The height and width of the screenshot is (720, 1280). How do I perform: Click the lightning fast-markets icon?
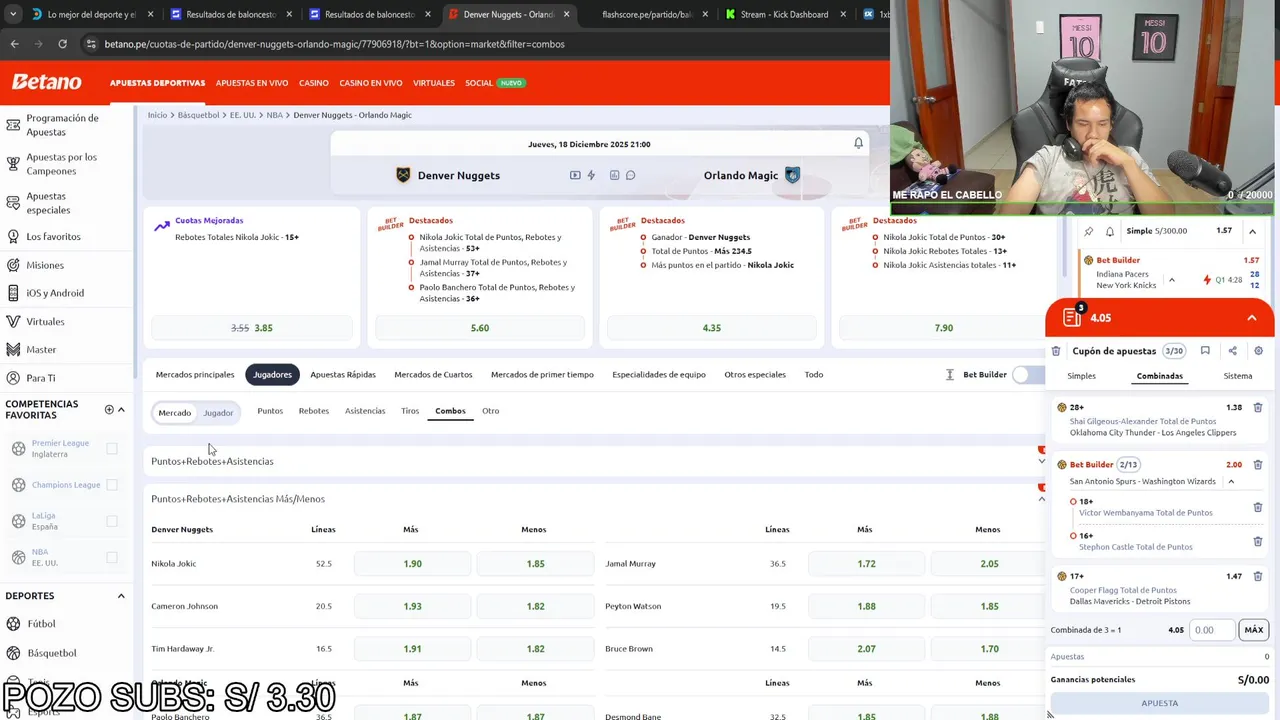(591, 175)
